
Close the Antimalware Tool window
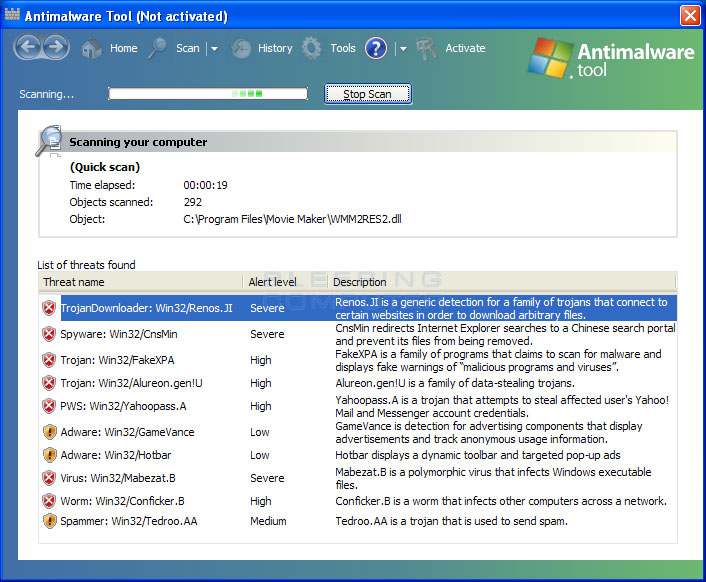click(x=690, y=15)
